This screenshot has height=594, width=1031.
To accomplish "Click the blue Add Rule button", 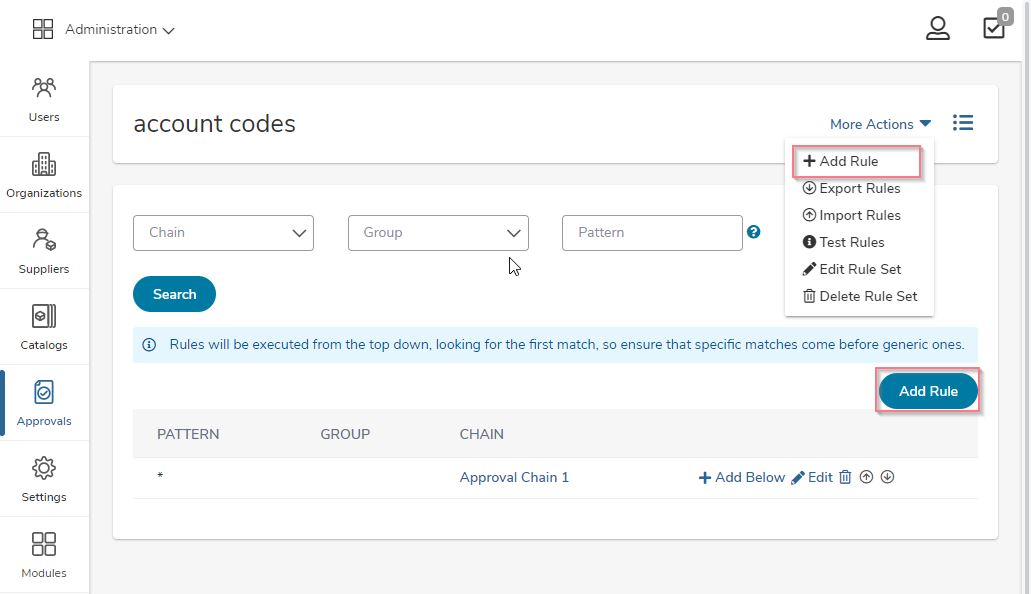I will point(928,391).
